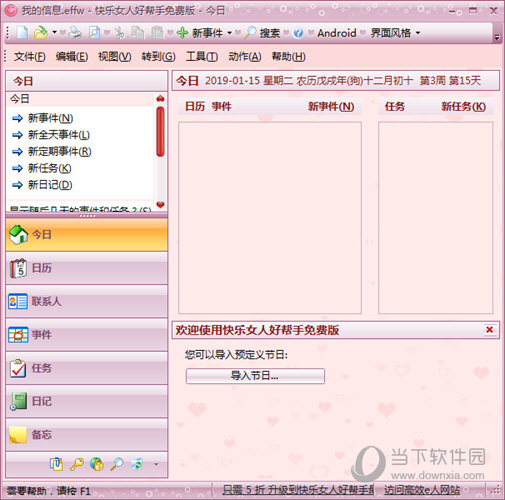This screenshot has height=500, width=505.
Task: Click 新事件(N) in calendar events header
Action: click(x=331, y=107)
